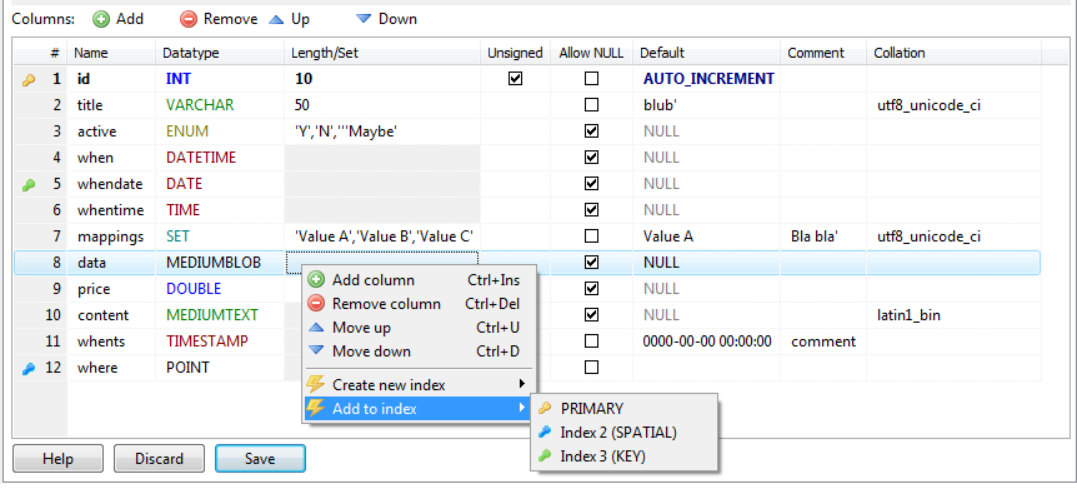Click the Help button
Screen dimensions: 1077x488
click(58, 459)
